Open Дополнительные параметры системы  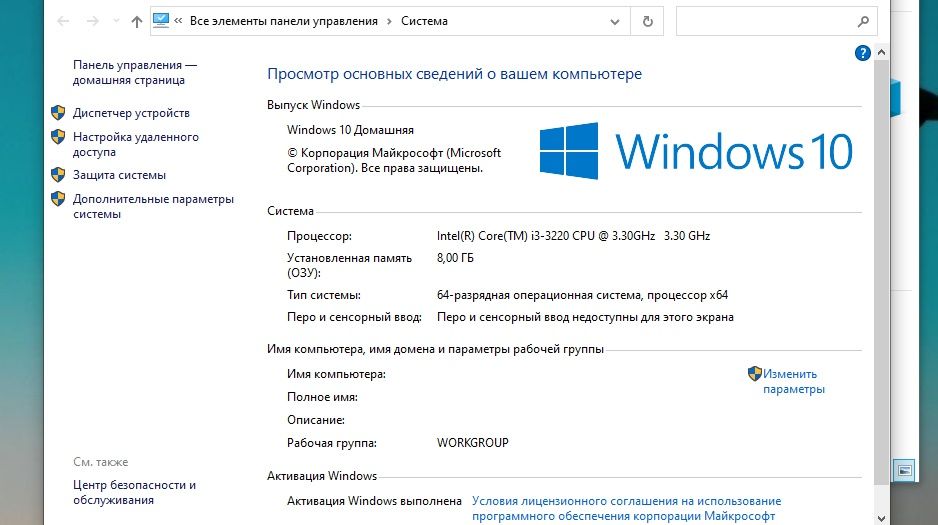(x=153, y=206)
